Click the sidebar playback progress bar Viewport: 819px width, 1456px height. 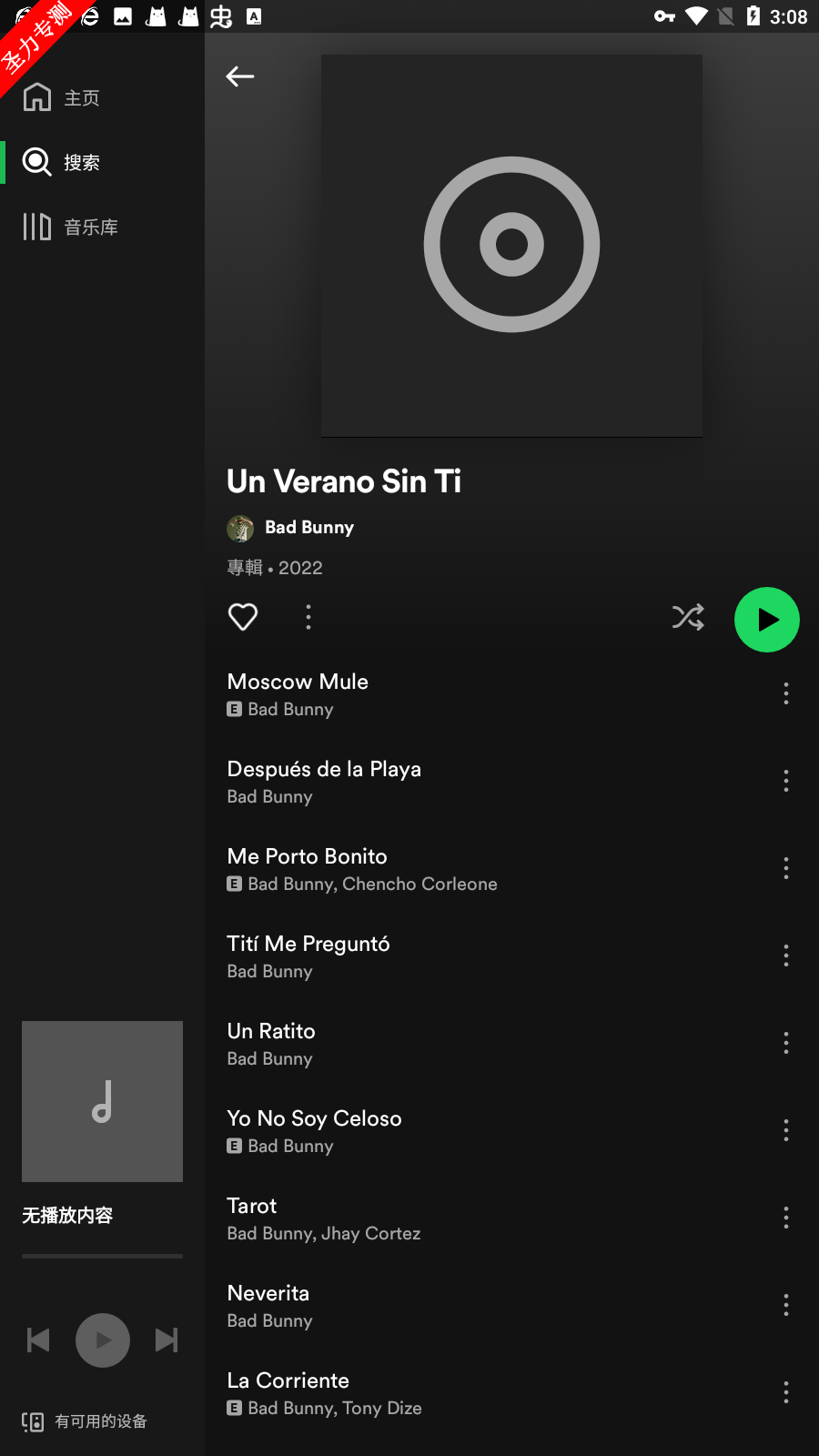tap(102, 1256)
